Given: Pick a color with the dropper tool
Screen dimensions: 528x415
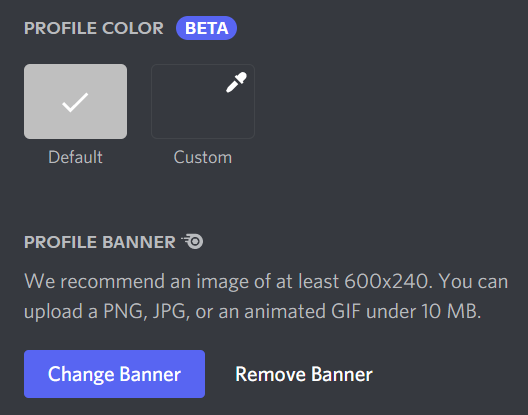Looking at the screenshot, I should 236,82.
